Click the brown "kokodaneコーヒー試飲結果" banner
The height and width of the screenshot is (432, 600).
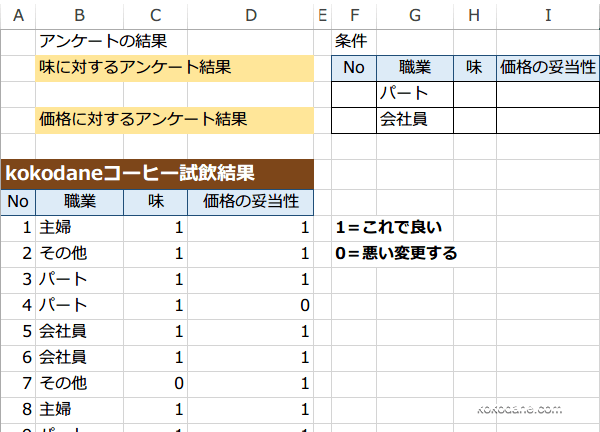(x=129, y=172)
